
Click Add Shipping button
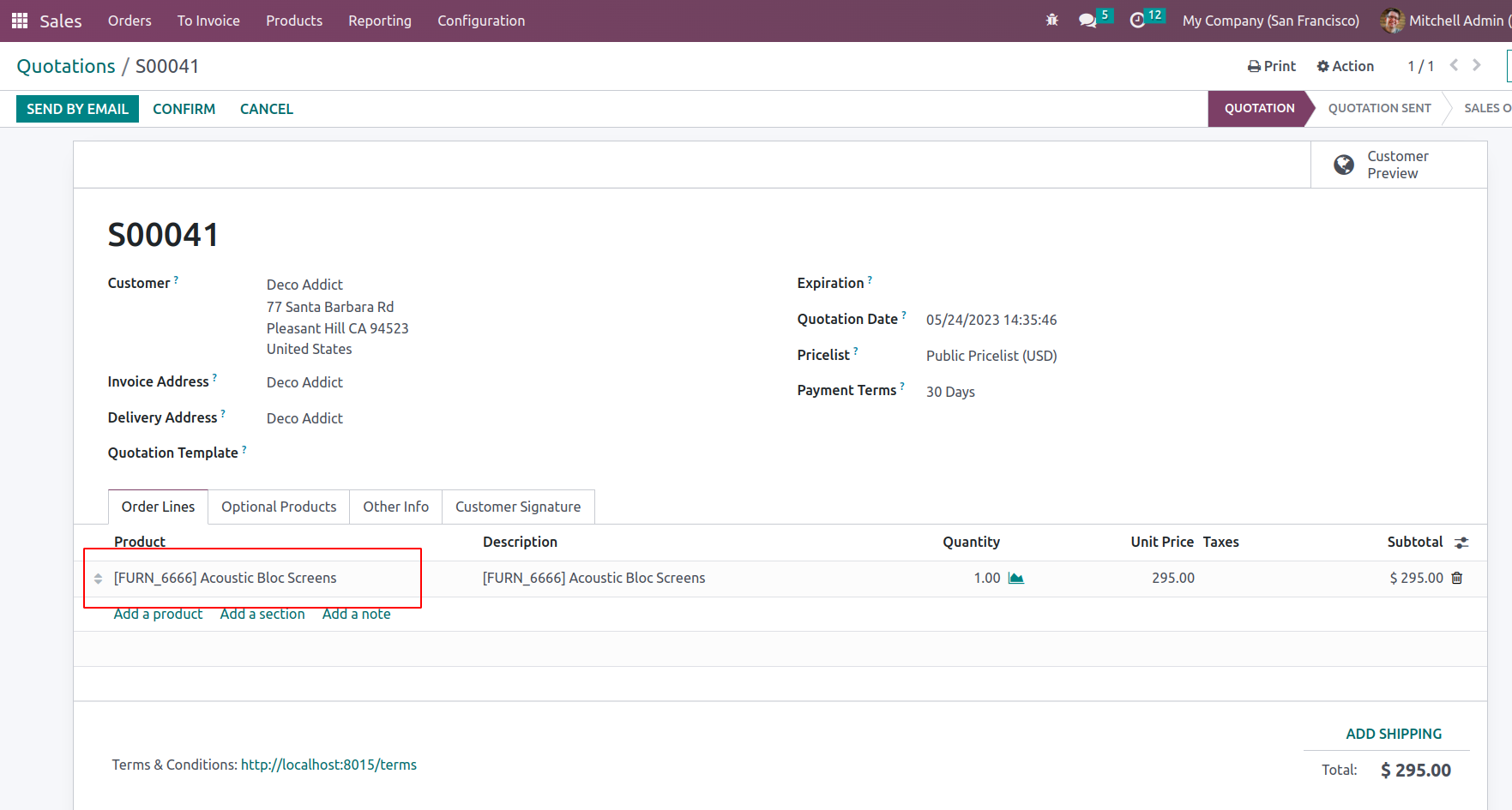tap(1394, 734)
